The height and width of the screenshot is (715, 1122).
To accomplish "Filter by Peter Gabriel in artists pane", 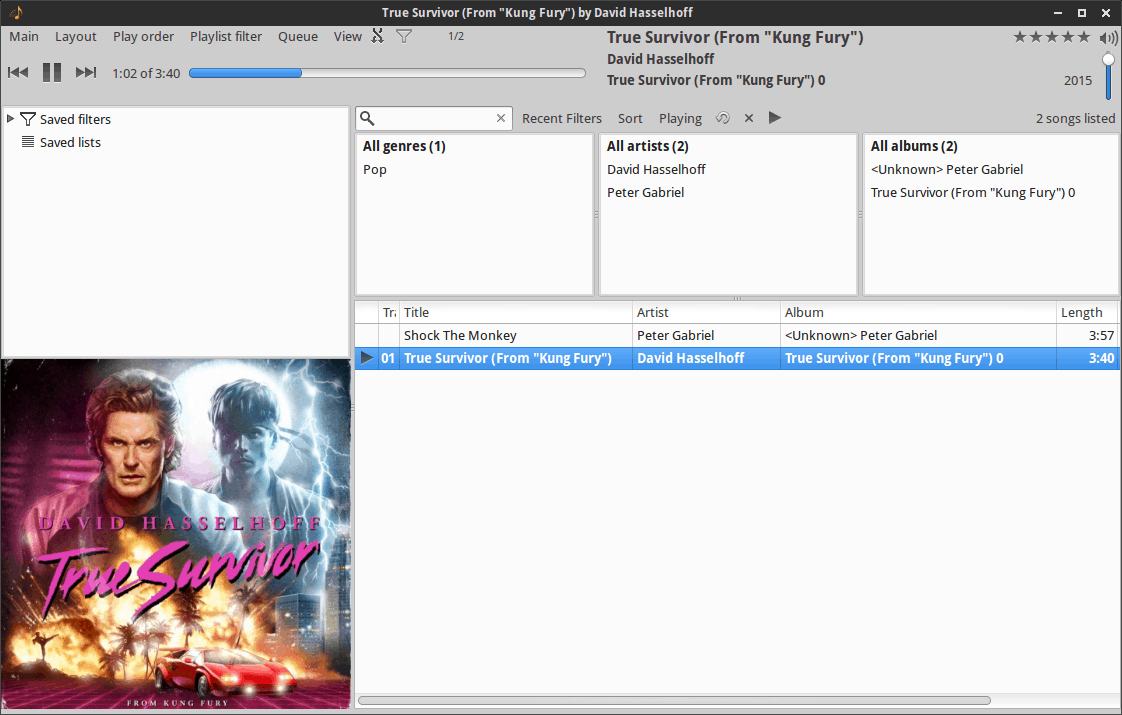I will [645, 193].
